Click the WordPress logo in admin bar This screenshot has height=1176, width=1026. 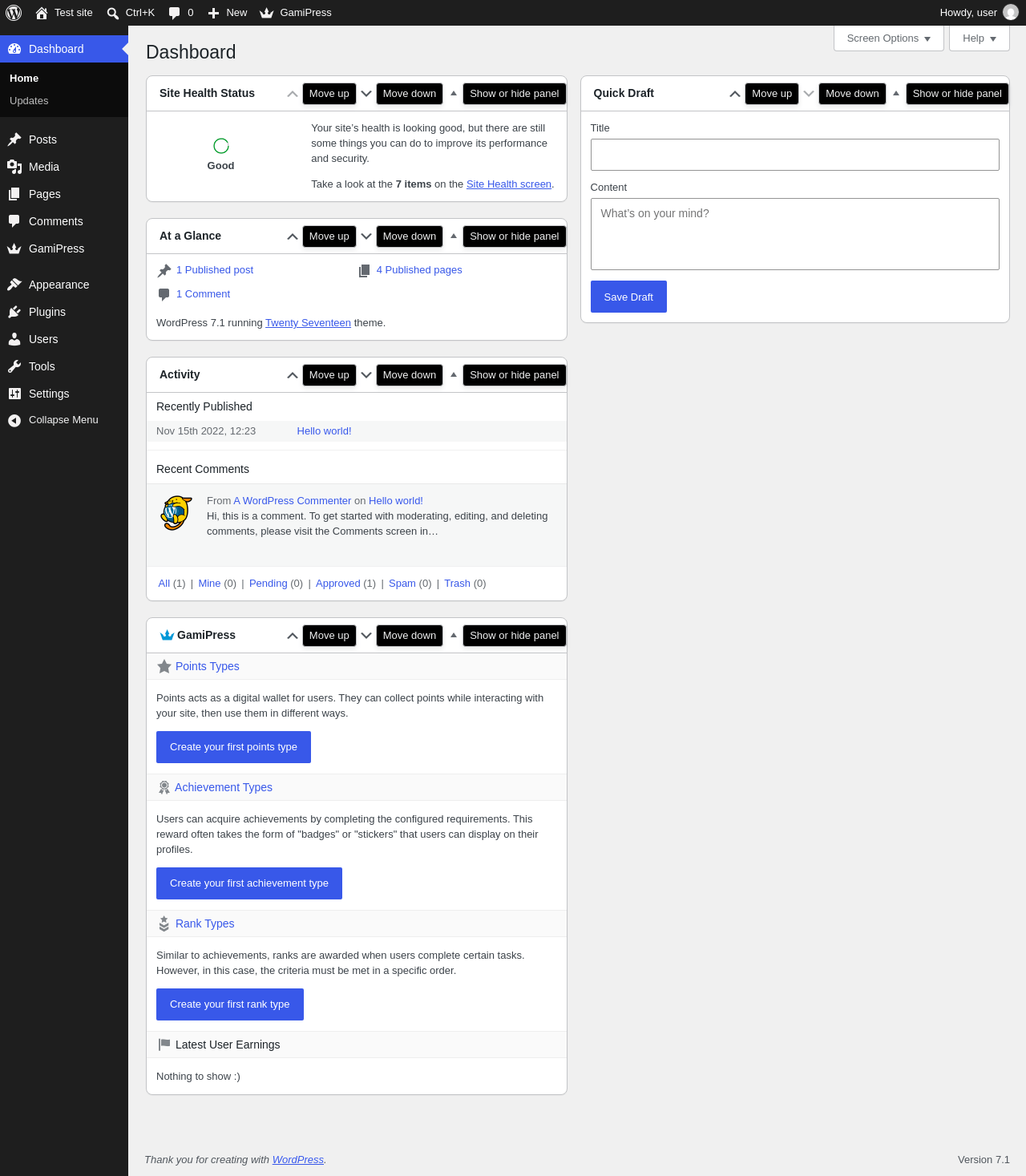pyautogui.click(x=14, y=13)
